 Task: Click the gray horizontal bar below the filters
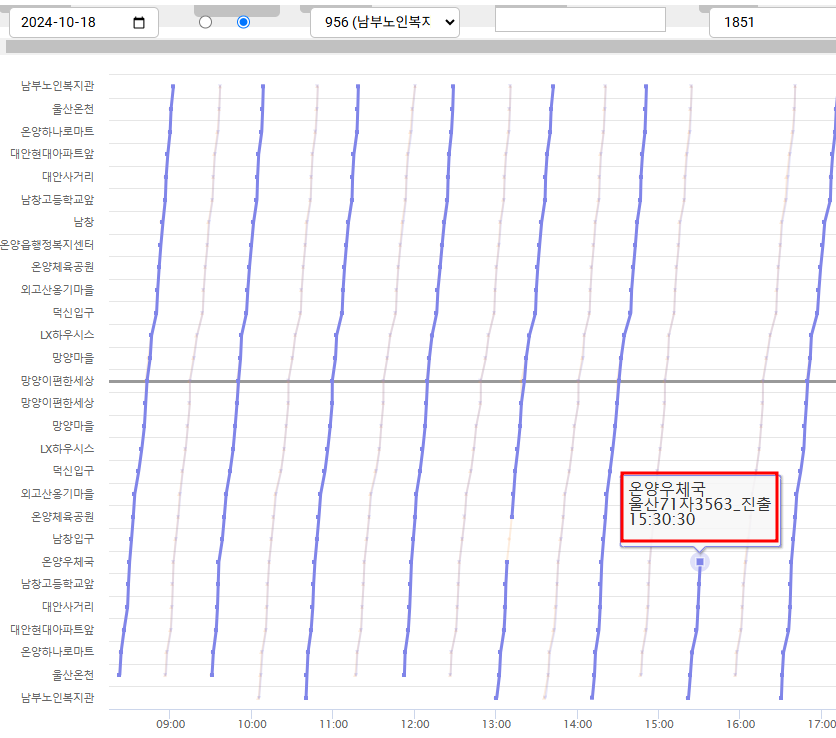pyautogui.click(x=420, y=47)
